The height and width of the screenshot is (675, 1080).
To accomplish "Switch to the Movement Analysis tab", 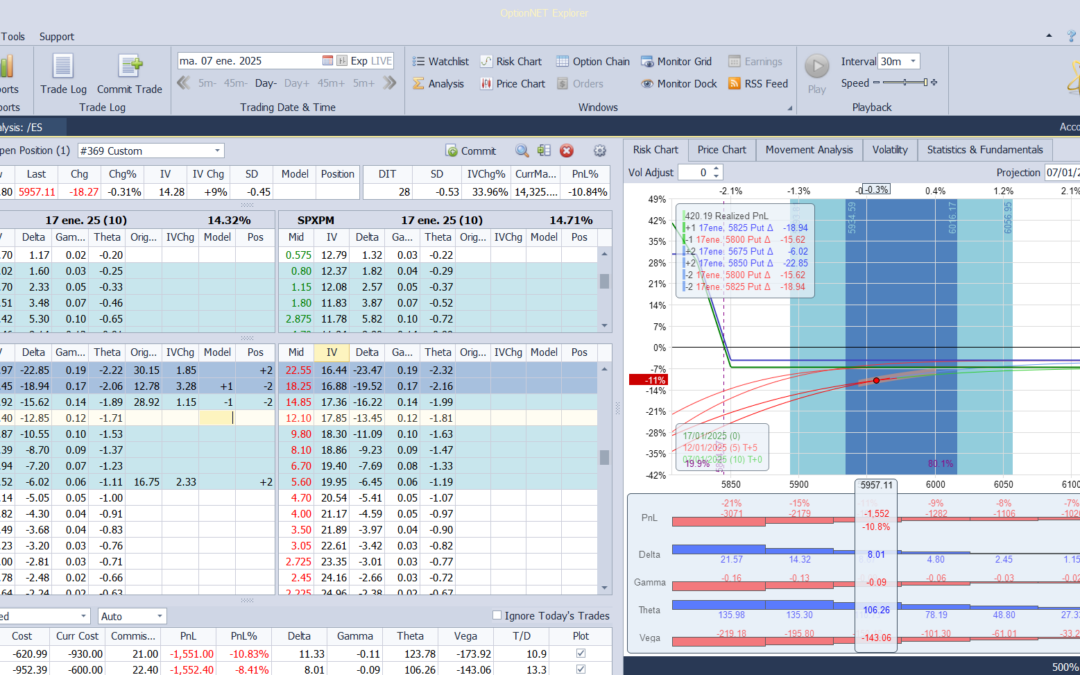I will 809,149.
